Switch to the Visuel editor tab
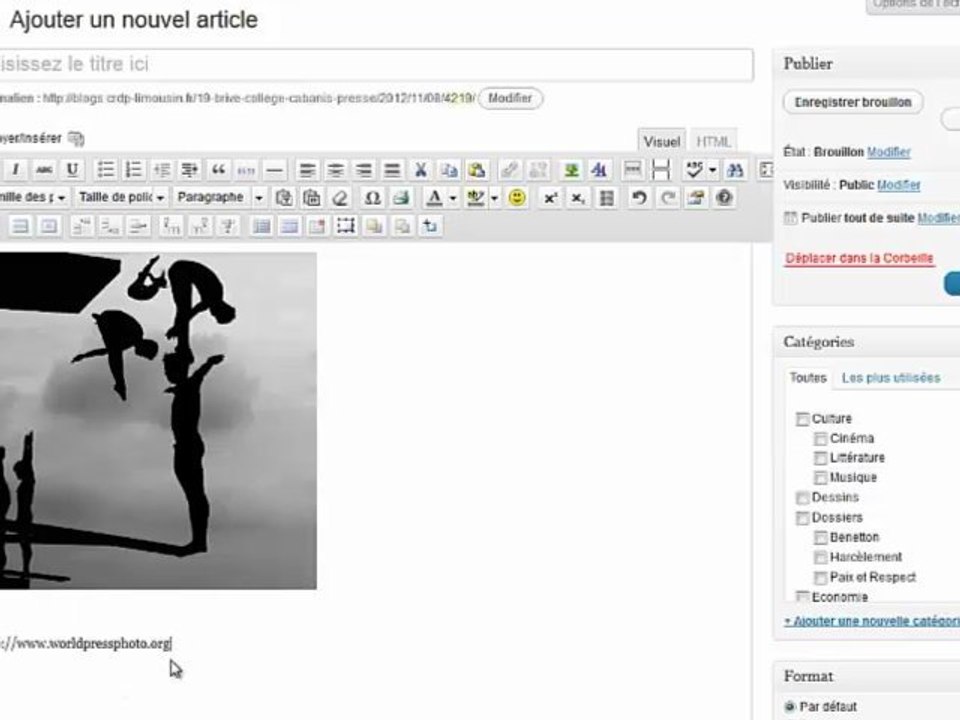The image size is (960, 720). 661,141
